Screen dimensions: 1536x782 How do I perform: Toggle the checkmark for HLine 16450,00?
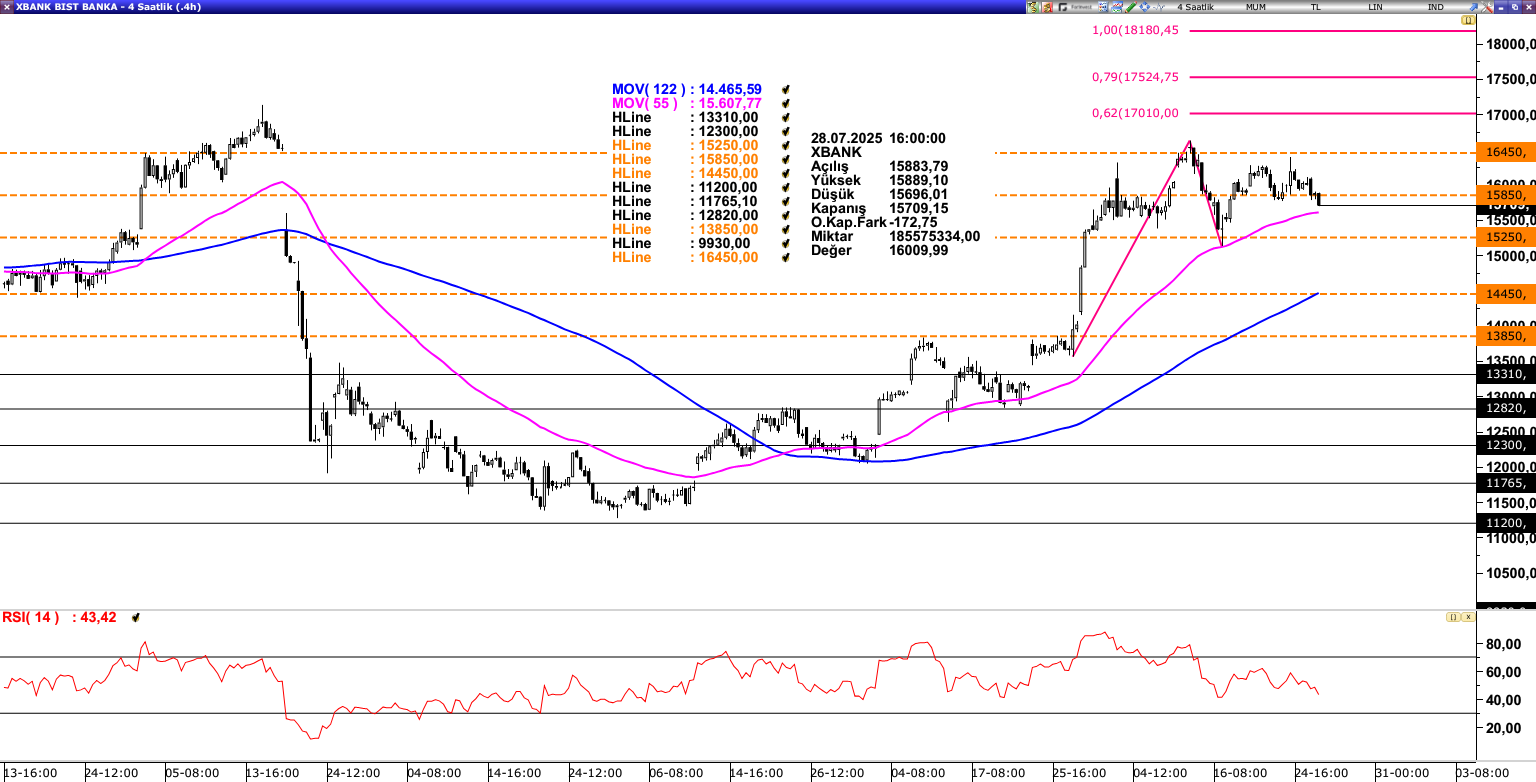tap(786, 257)
